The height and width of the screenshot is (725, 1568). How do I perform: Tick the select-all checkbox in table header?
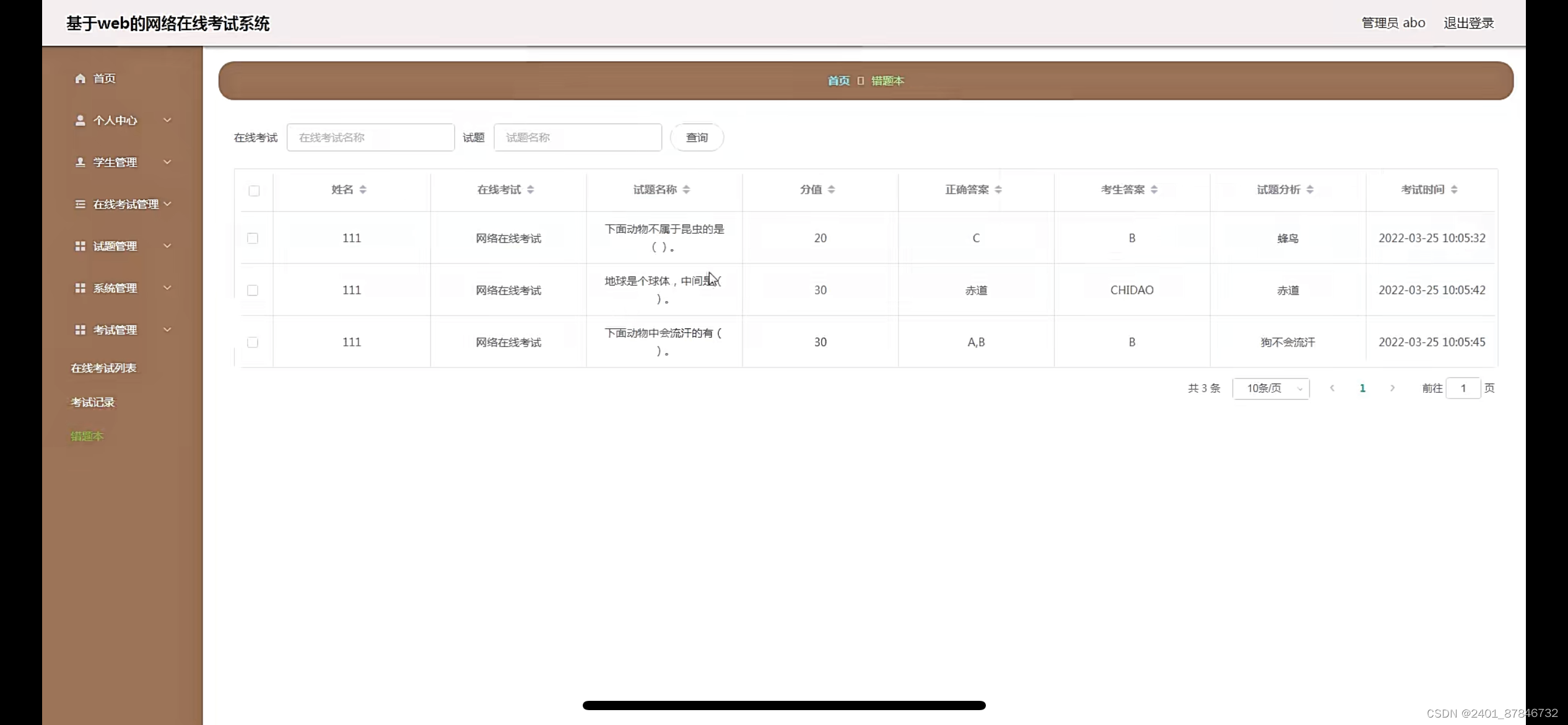pos(254,190)
